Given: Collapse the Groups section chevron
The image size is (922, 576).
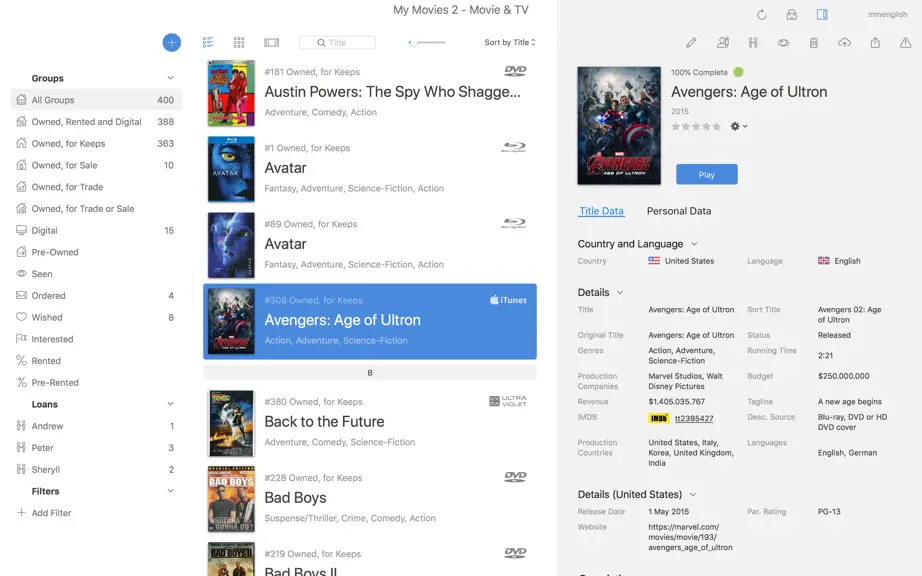Looking at the screenshot, I should point(170,78).
